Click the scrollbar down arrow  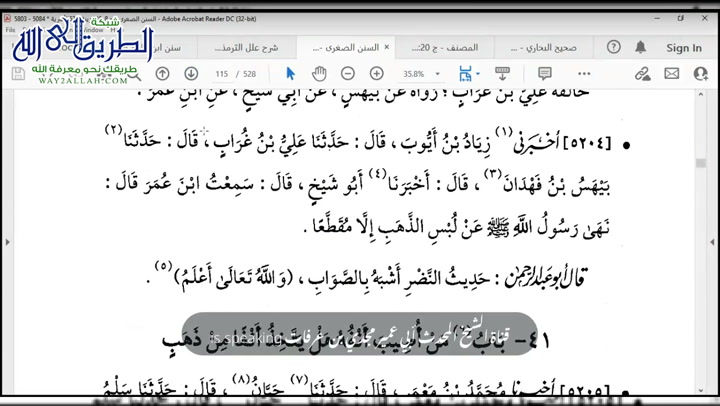tap(700, 390)
